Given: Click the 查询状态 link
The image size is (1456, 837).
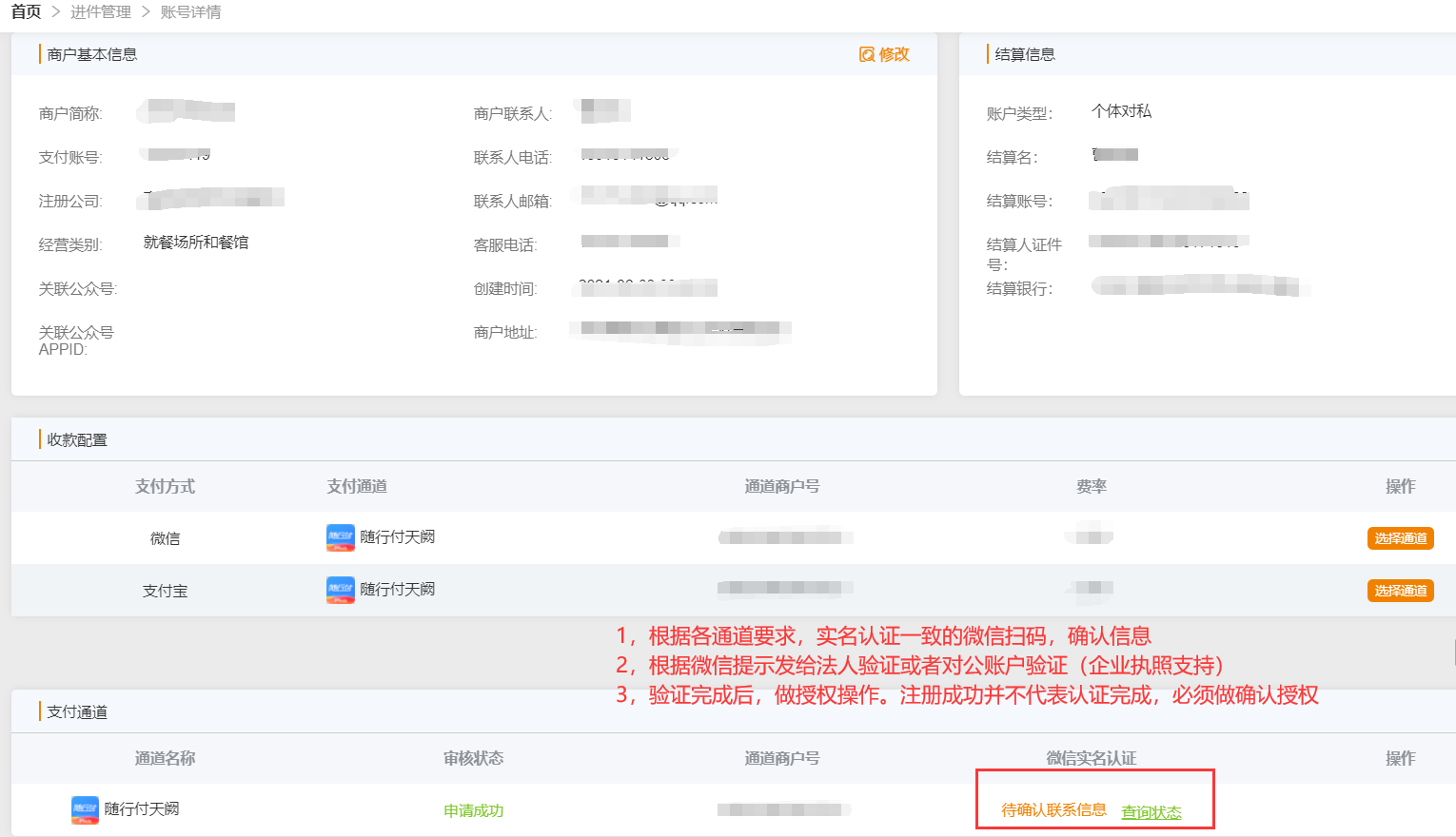Looking at the screenshot, I should click(1151, 812).
